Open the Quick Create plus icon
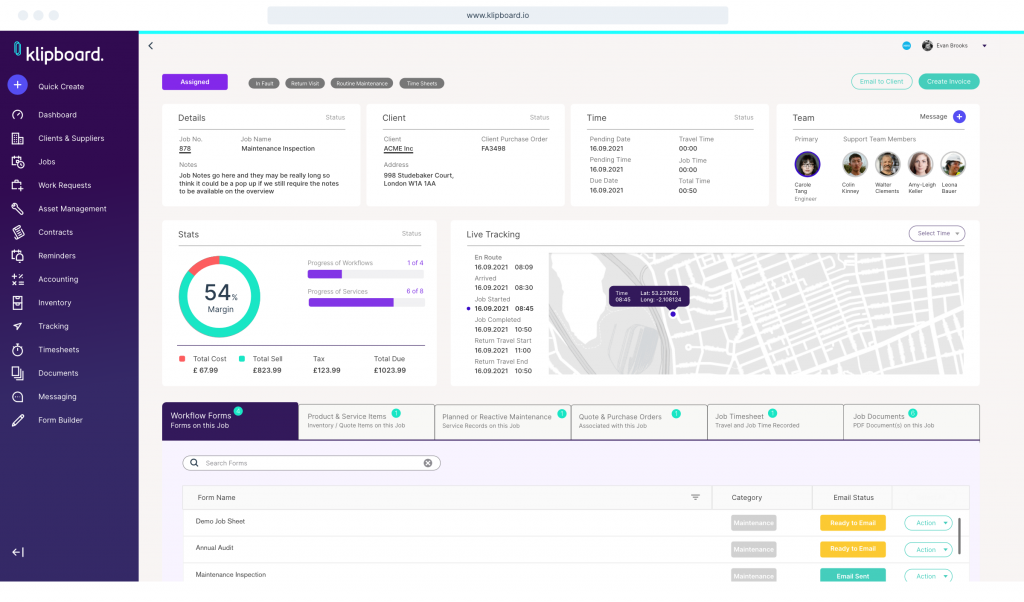1024x602 pixels. pyautogui.click(x=17, y=85)
